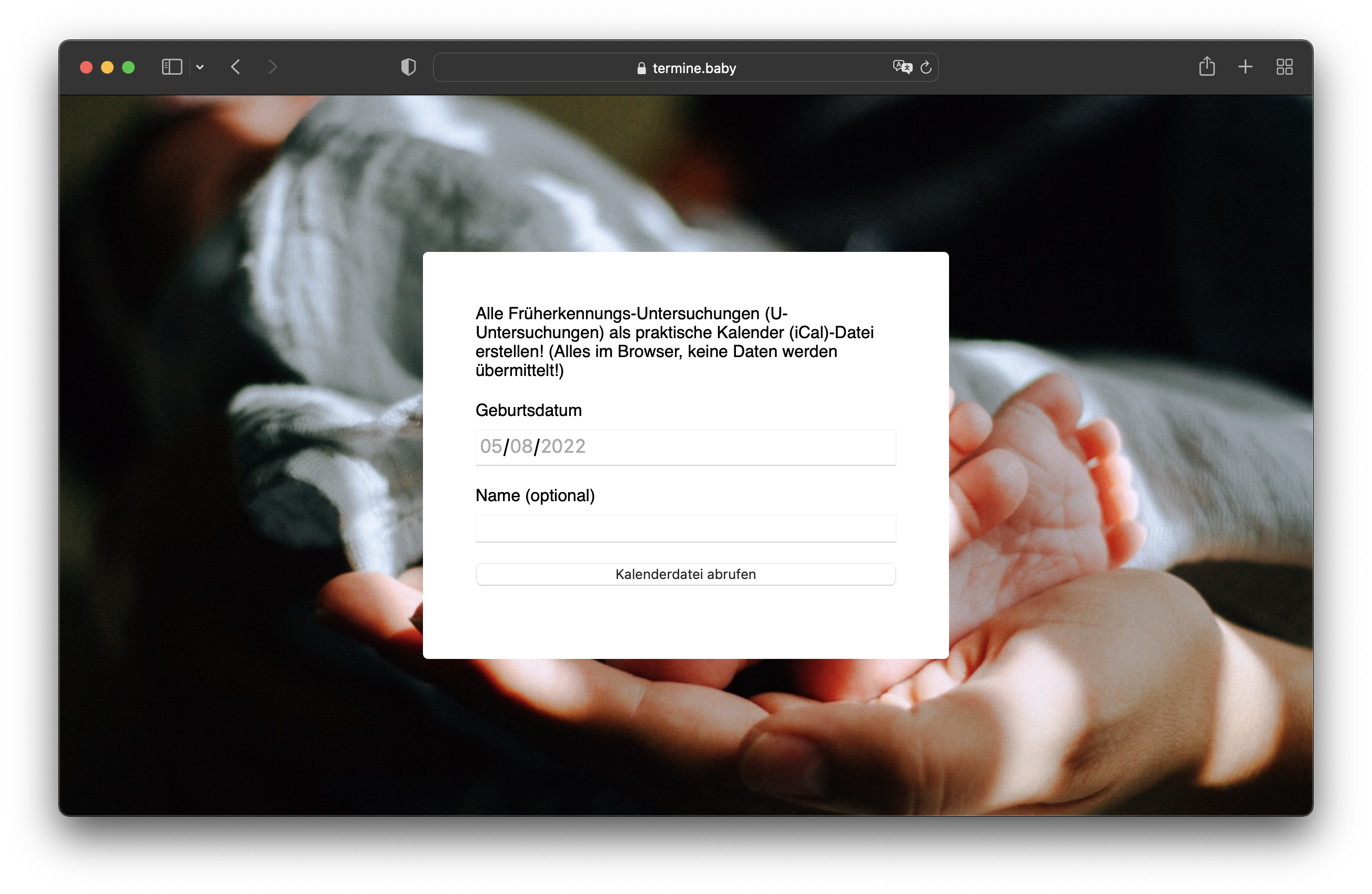1372x894 pixels.
Task: Go back to previous page
Action: click(236, 67)
